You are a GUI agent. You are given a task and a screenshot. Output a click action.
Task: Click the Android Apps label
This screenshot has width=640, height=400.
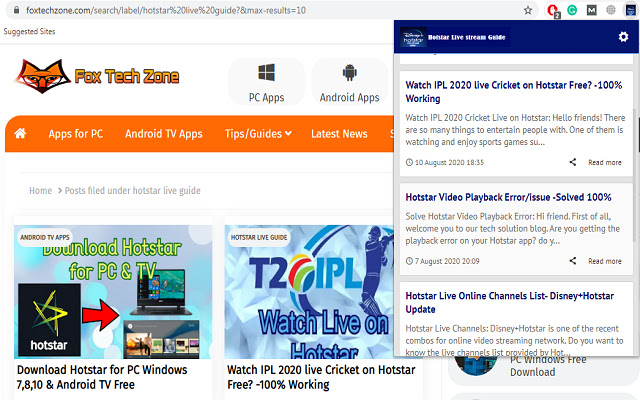pyautogui.click(x=349, y=98)
